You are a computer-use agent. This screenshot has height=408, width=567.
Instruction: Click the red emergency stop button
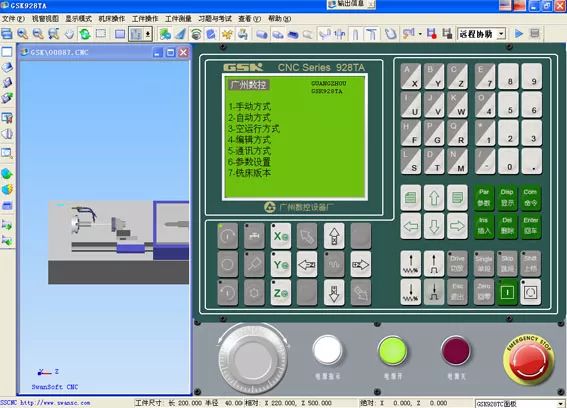(529, 360)
